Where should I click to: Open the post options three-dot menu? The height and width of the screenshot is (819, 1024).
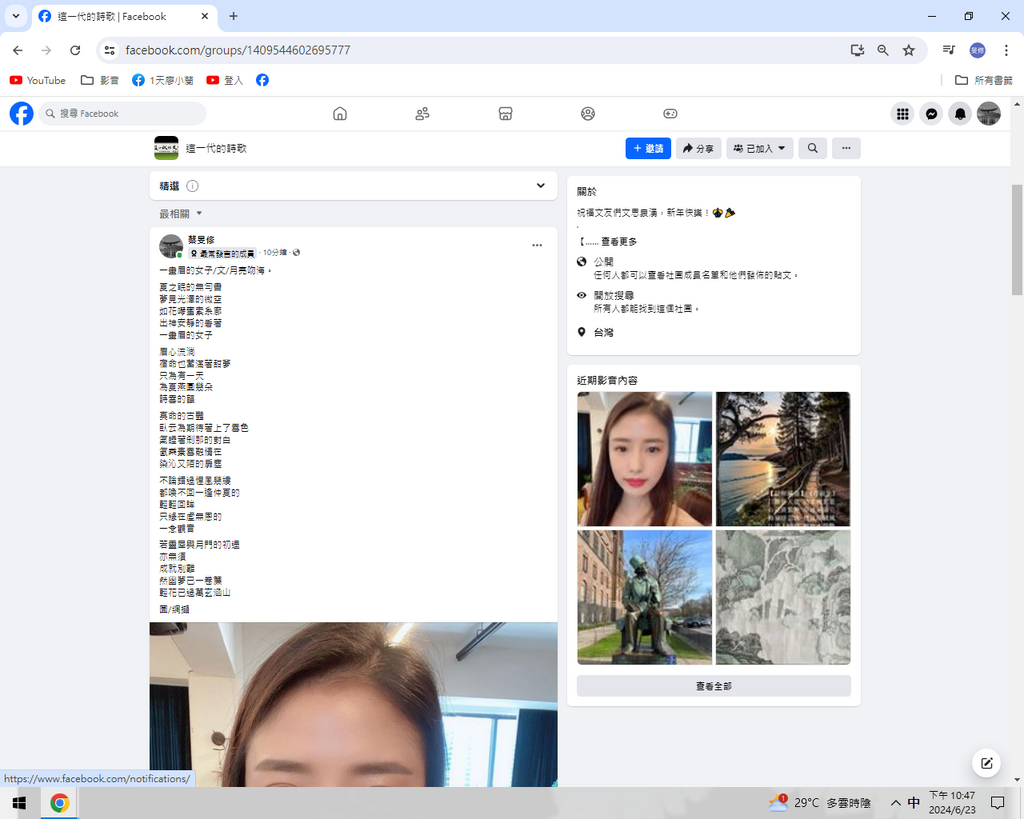[x=537, y=245]
